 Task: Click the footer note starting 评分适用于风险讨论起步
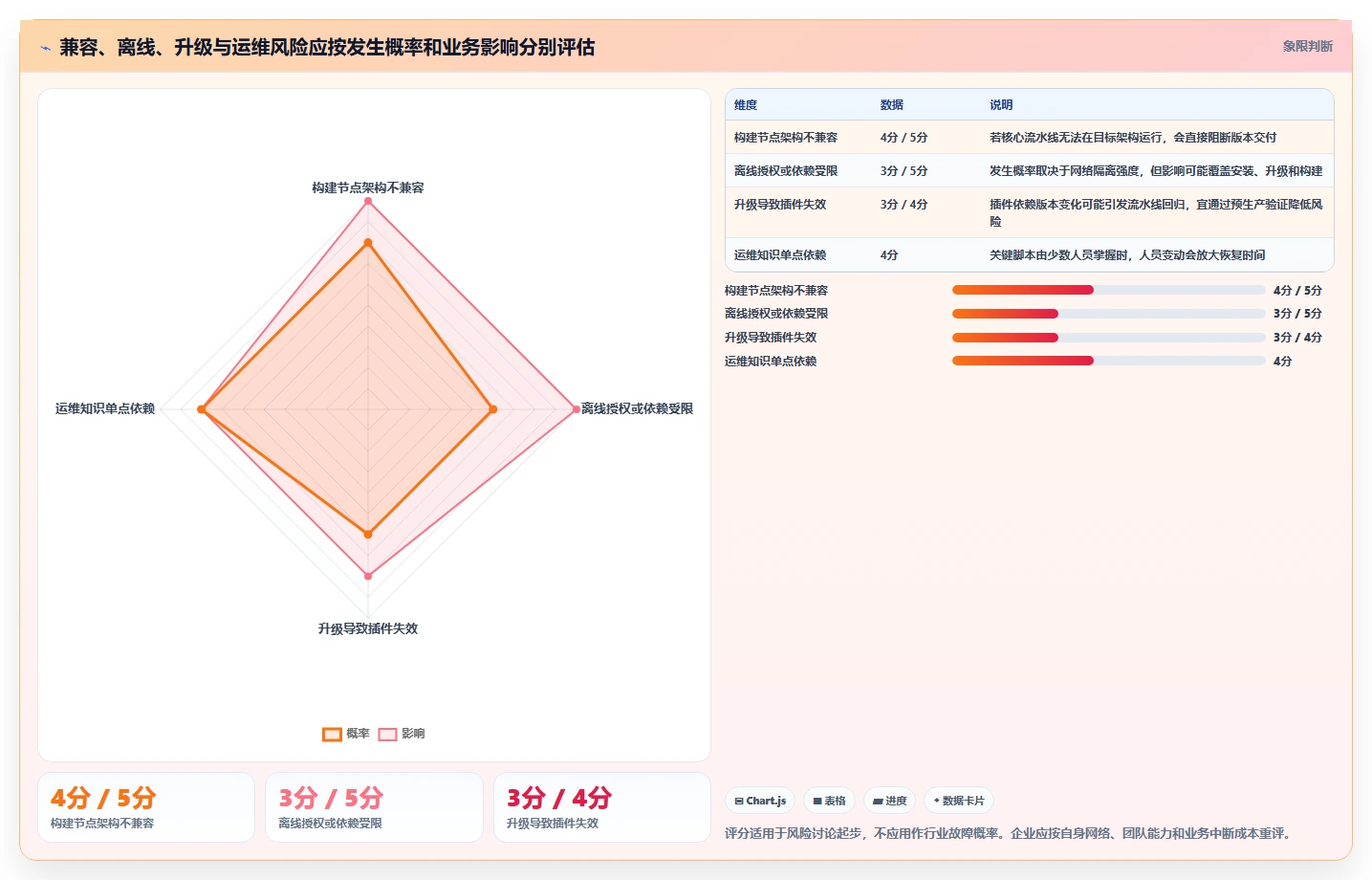coord(1010,834)
